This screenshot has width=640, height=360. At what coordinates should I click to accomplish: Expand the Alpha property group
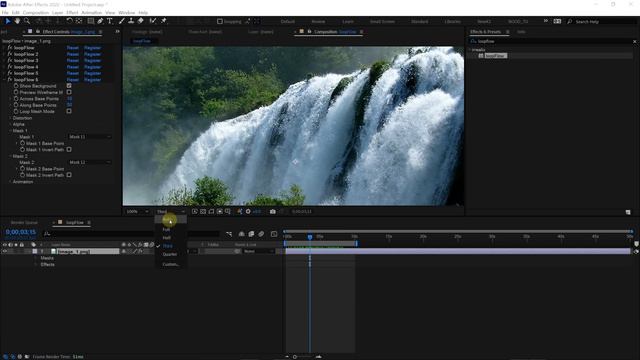[x=10, y=124]
